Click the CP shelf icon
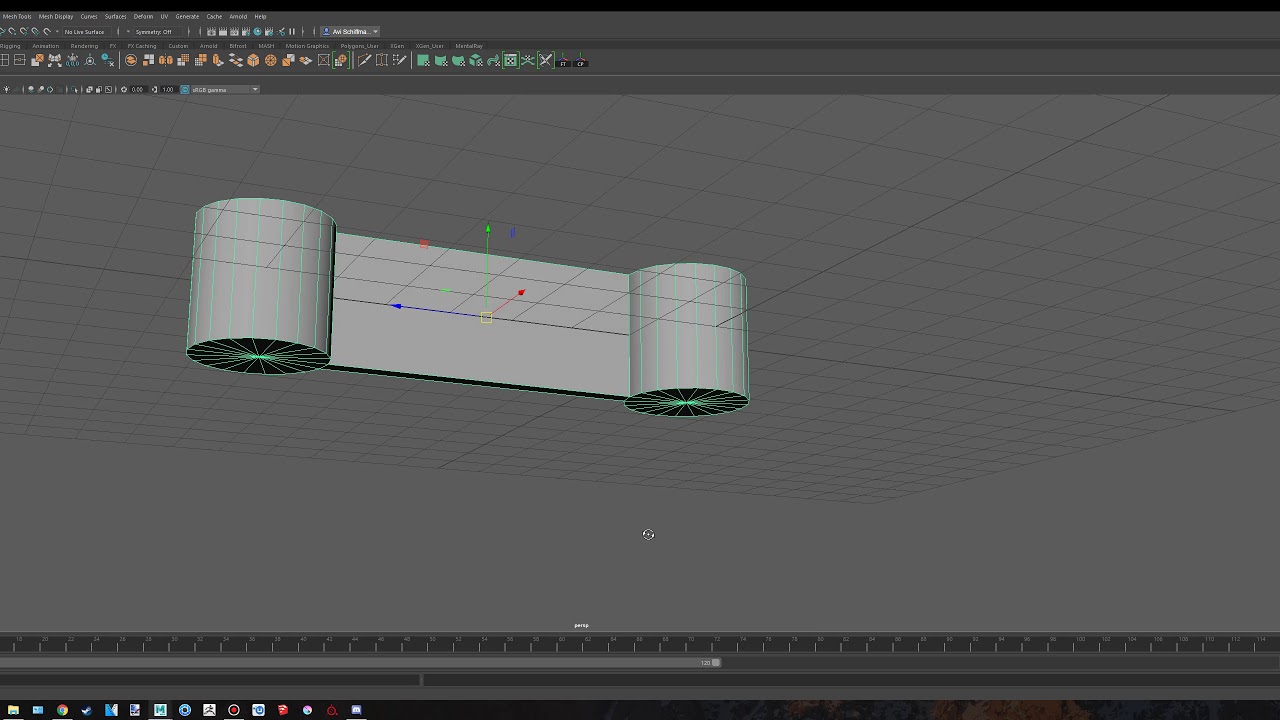 [580, 61]
